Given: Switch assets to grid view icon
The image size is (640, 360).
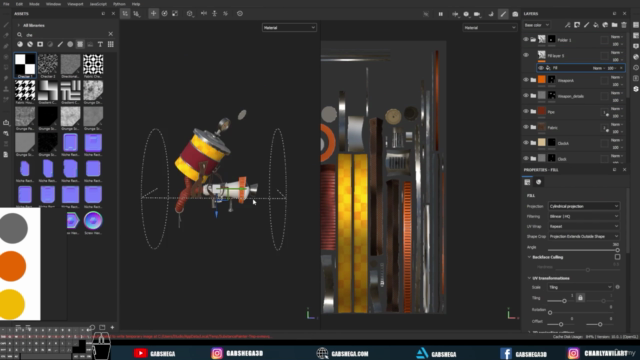Looking at the screenshot, I should click(111, 44).
